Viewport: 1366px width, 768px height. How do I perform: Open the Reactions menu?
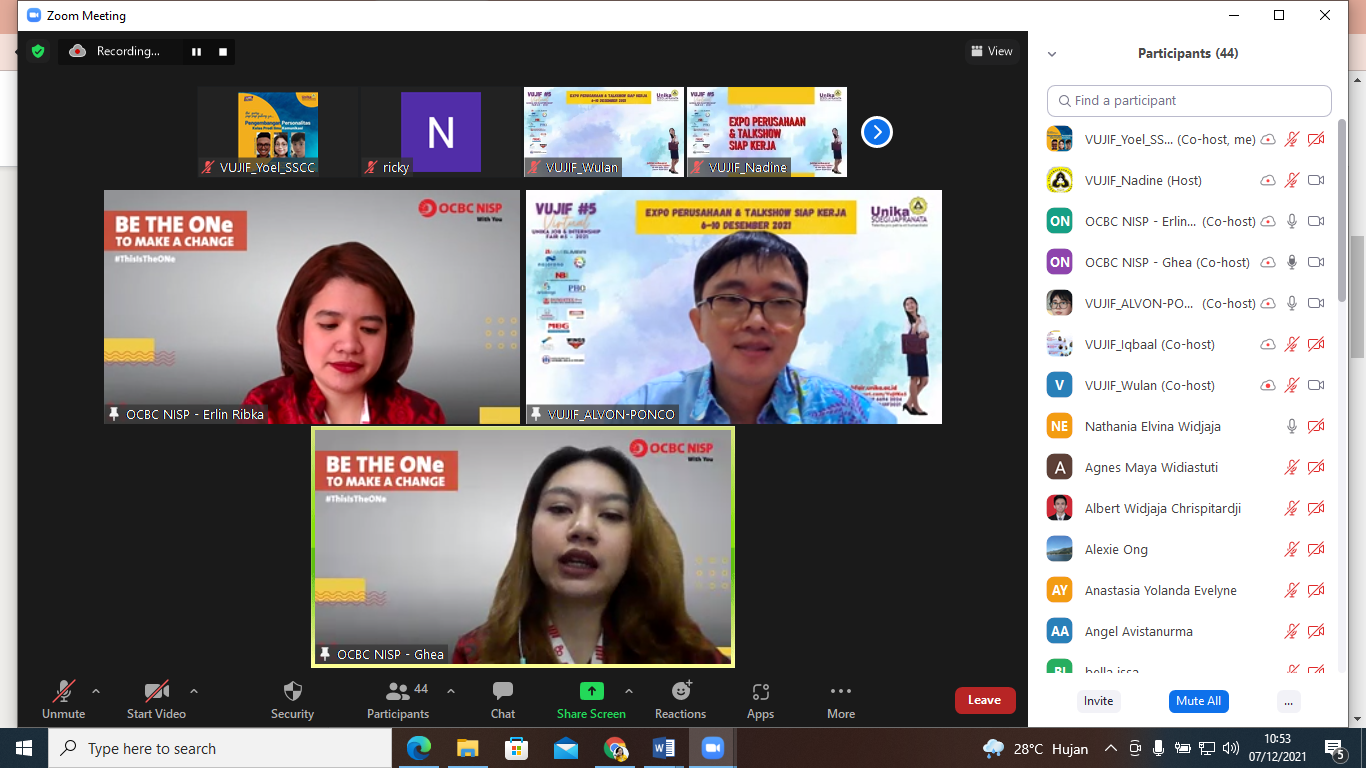point(681,699)
